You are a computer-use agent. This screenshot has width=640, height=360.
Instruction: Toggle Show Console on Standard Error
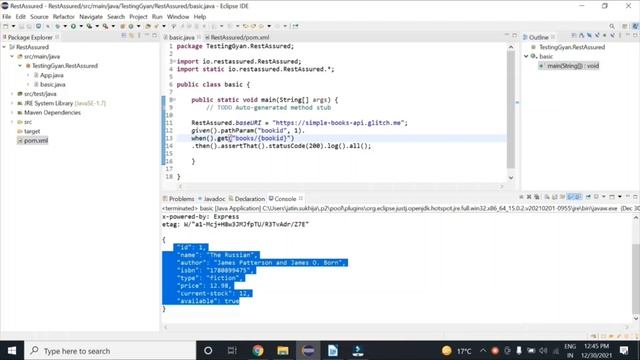pyautogui.click(x=578, y=197)
